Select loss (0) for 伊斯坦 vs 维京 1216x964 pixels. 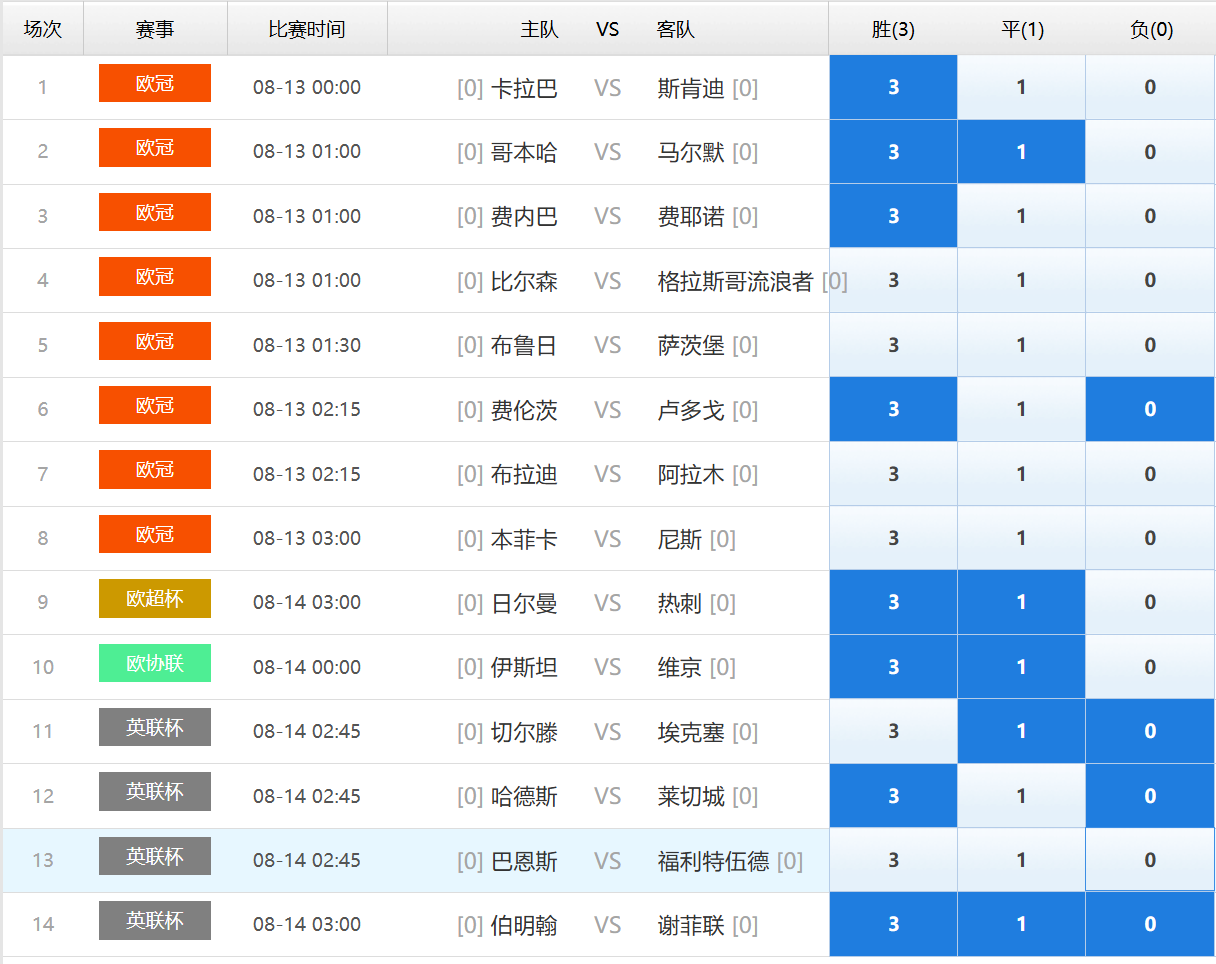[x=1150, y=667]
